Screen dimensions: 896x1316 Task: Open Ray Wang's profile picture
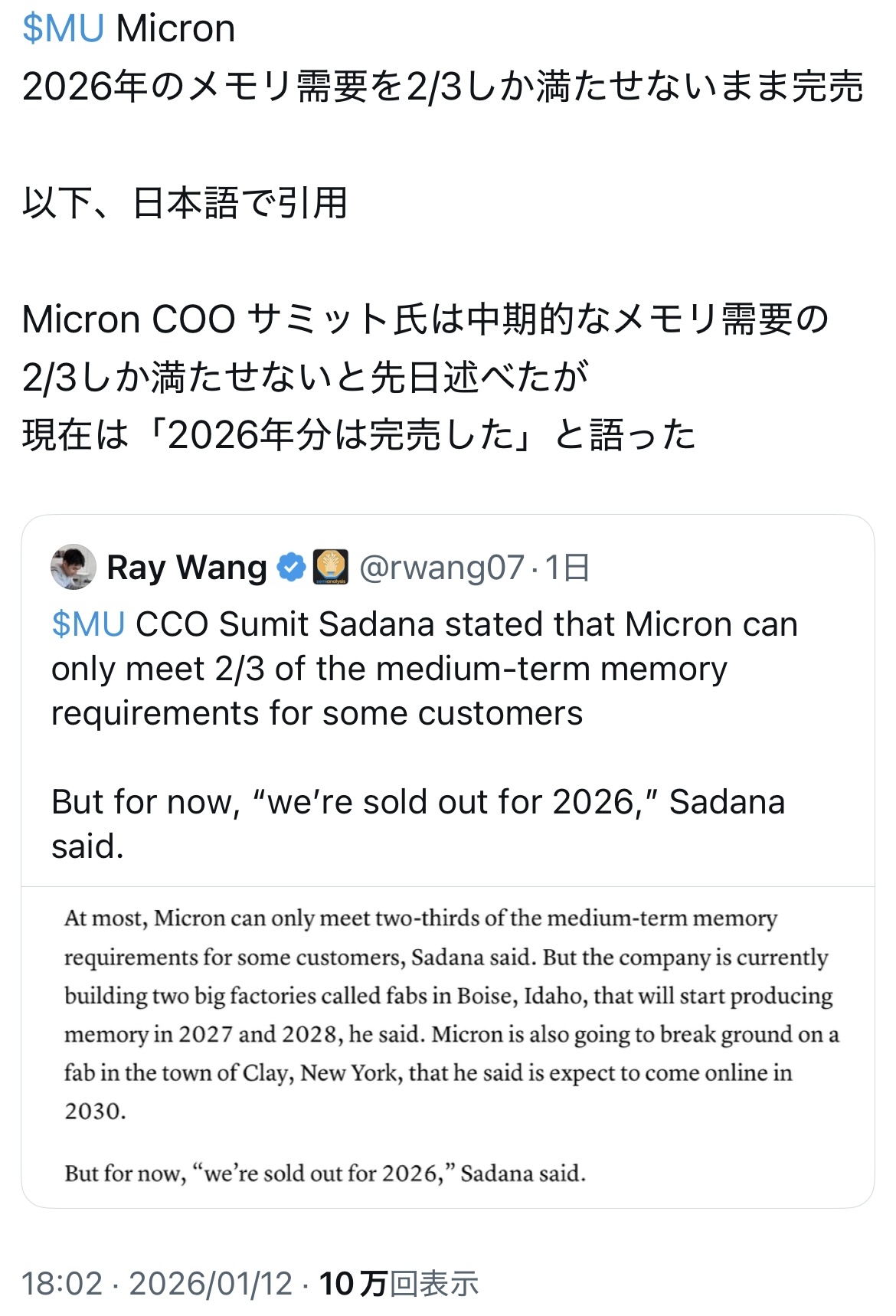pyautogui.click(x=74, y=567)
